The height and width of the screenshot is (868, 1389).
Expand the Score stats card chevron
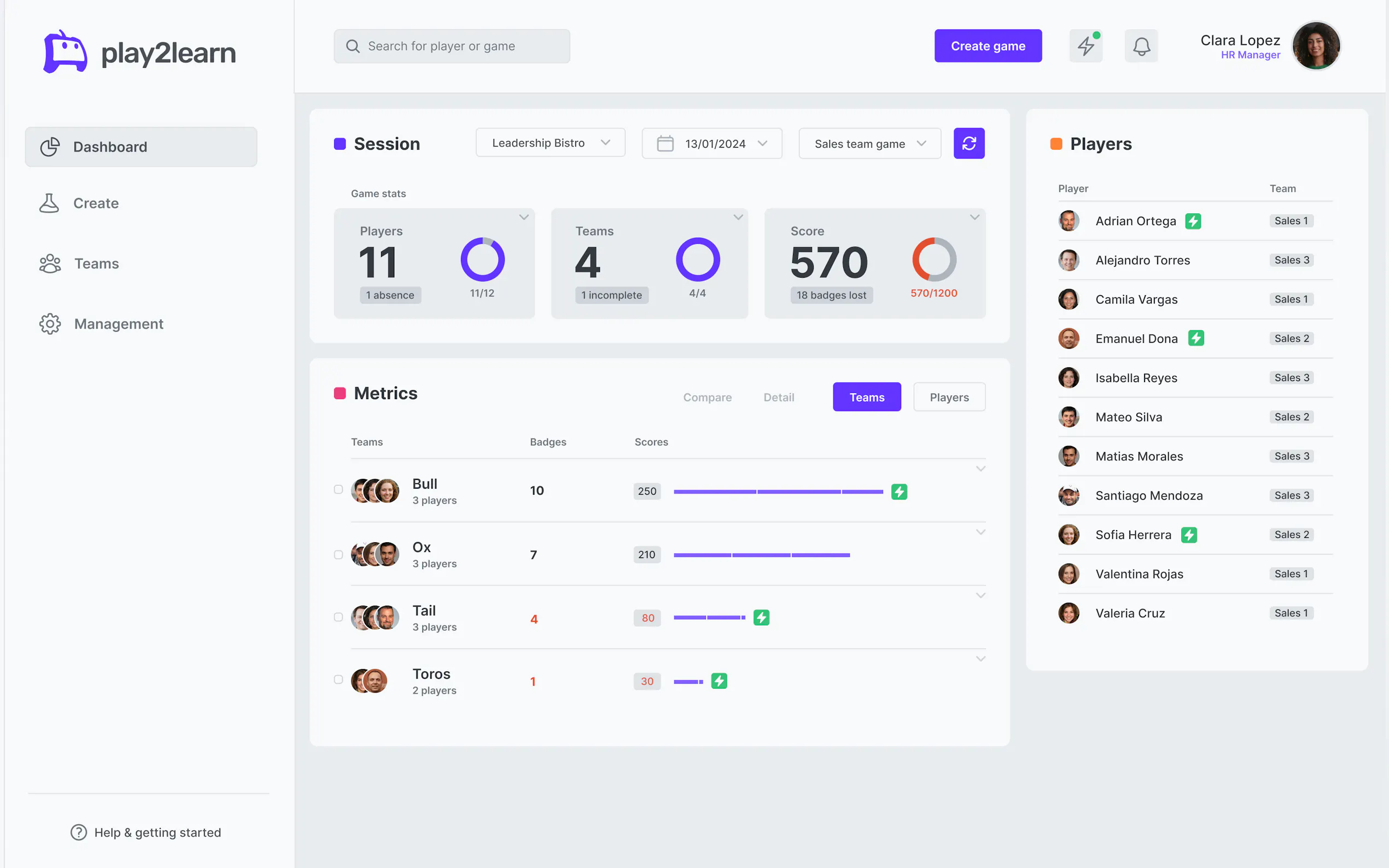[974, 217]
